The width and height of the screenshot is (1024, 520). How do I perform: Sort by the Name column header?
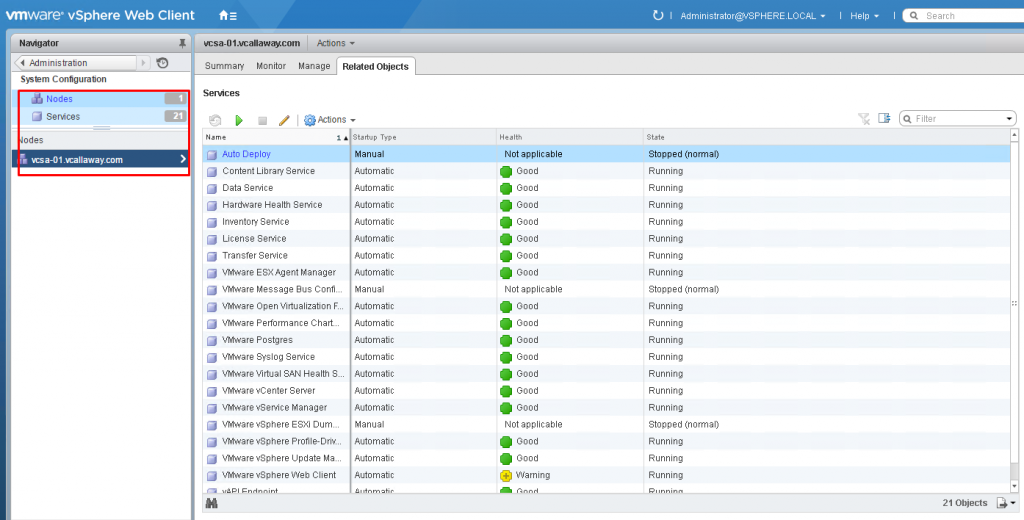pyautogui.click(x=276, y=137)
